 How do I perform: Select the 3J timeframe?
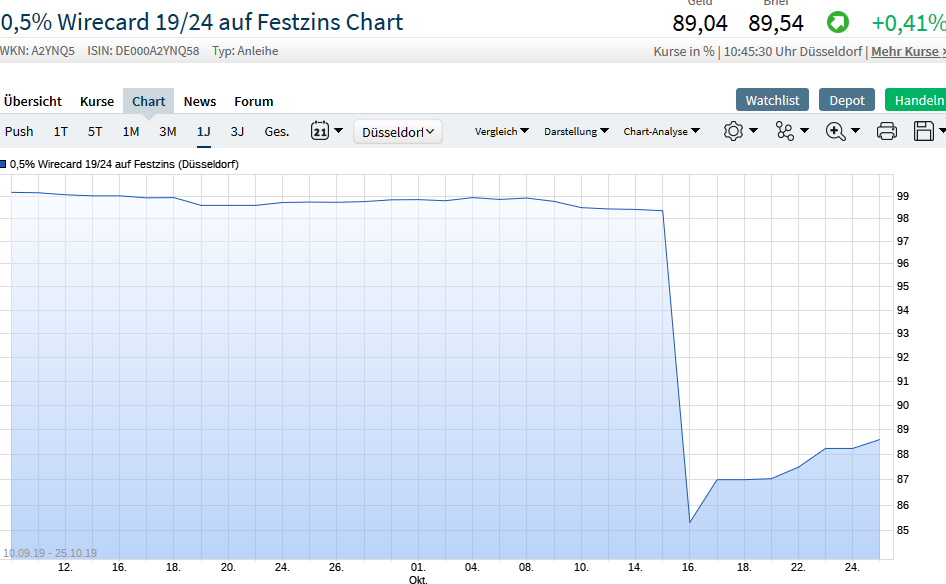(237, 132)
